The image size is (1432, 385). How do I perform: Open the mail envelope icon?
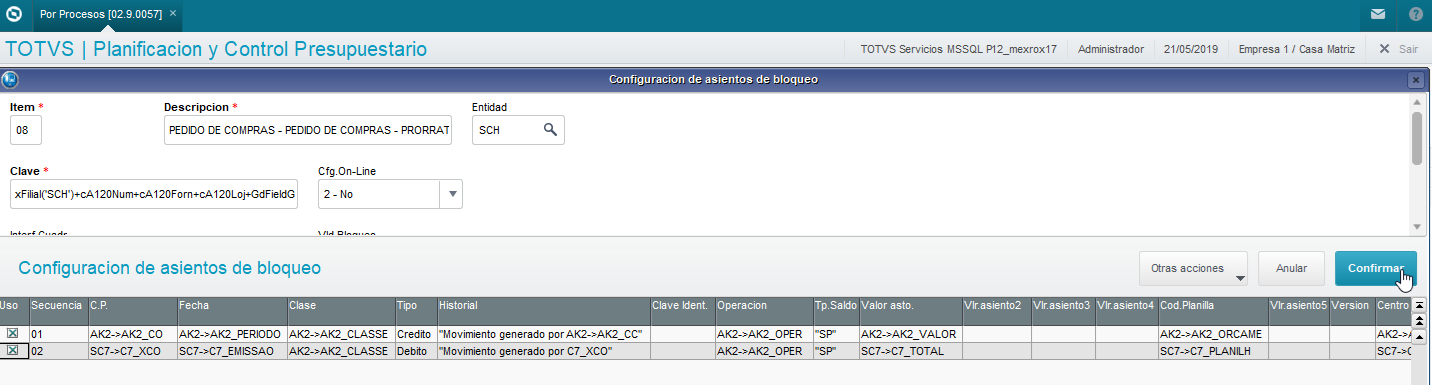tap(1378, 15)
